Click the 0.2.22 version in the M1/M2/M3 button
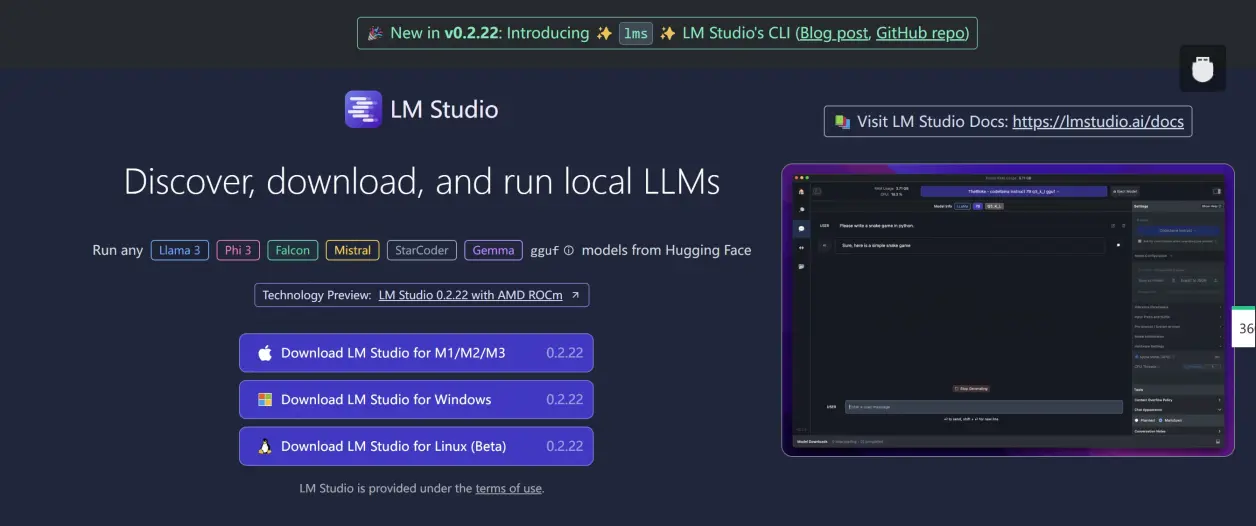The width and height of the screenshot is (1256, 526). coord(565,353)
